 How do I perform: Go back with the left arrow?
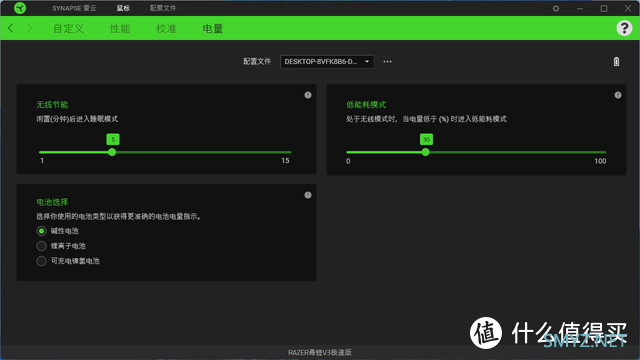point(11,28)
